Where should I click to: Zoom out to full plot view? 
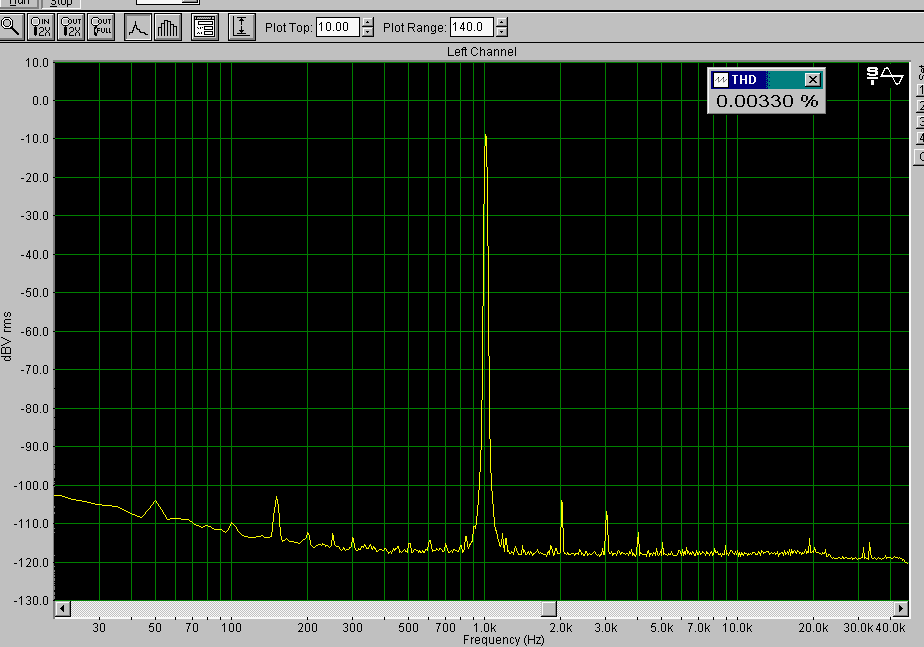pos(101,27)
